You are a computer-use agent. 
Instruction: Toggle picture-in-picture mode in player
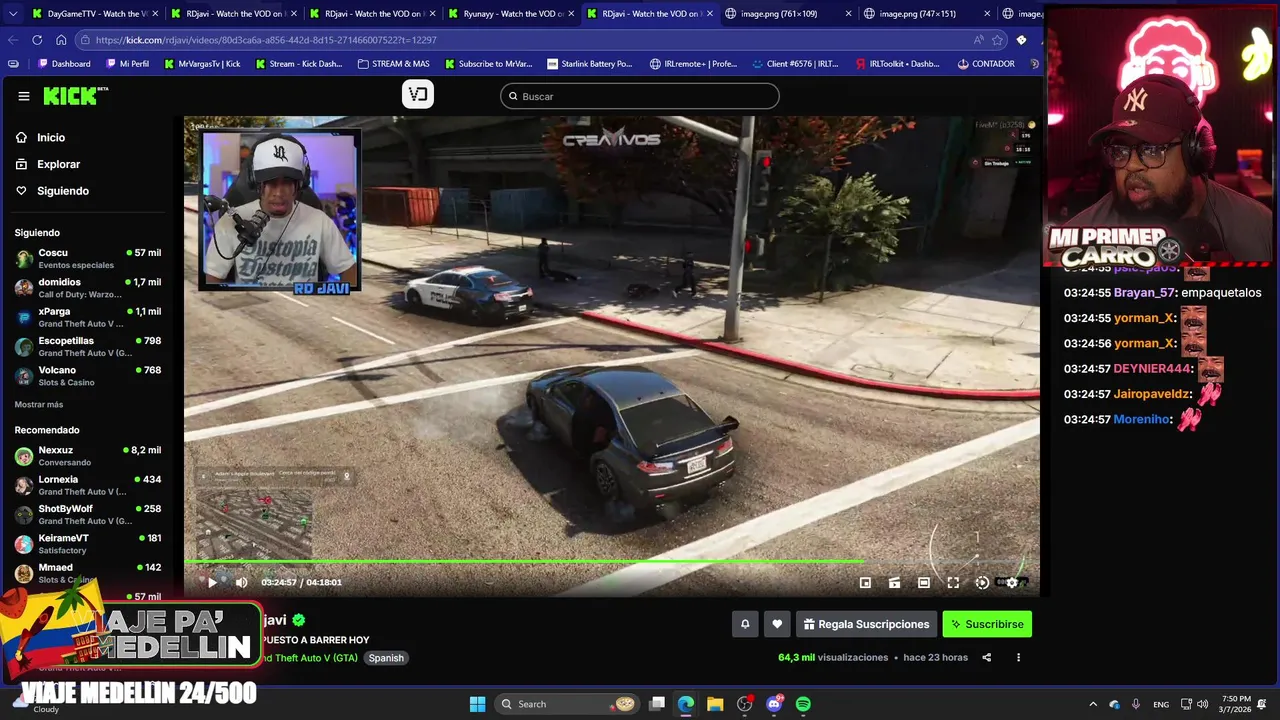coord(866,583)
